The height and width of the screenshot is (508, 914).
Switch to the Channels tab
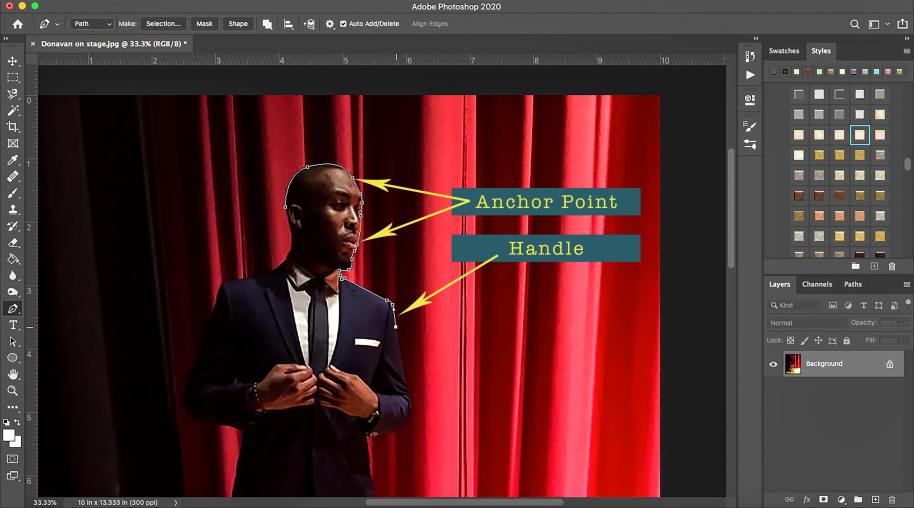(x=816, y=284)
